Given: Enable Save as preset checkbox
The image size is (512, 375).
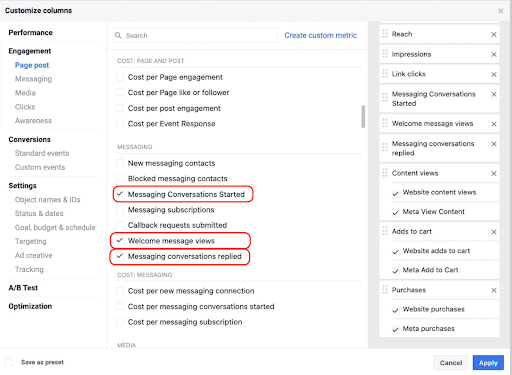Looking at the screenshot, I should (x=9, y=362).
